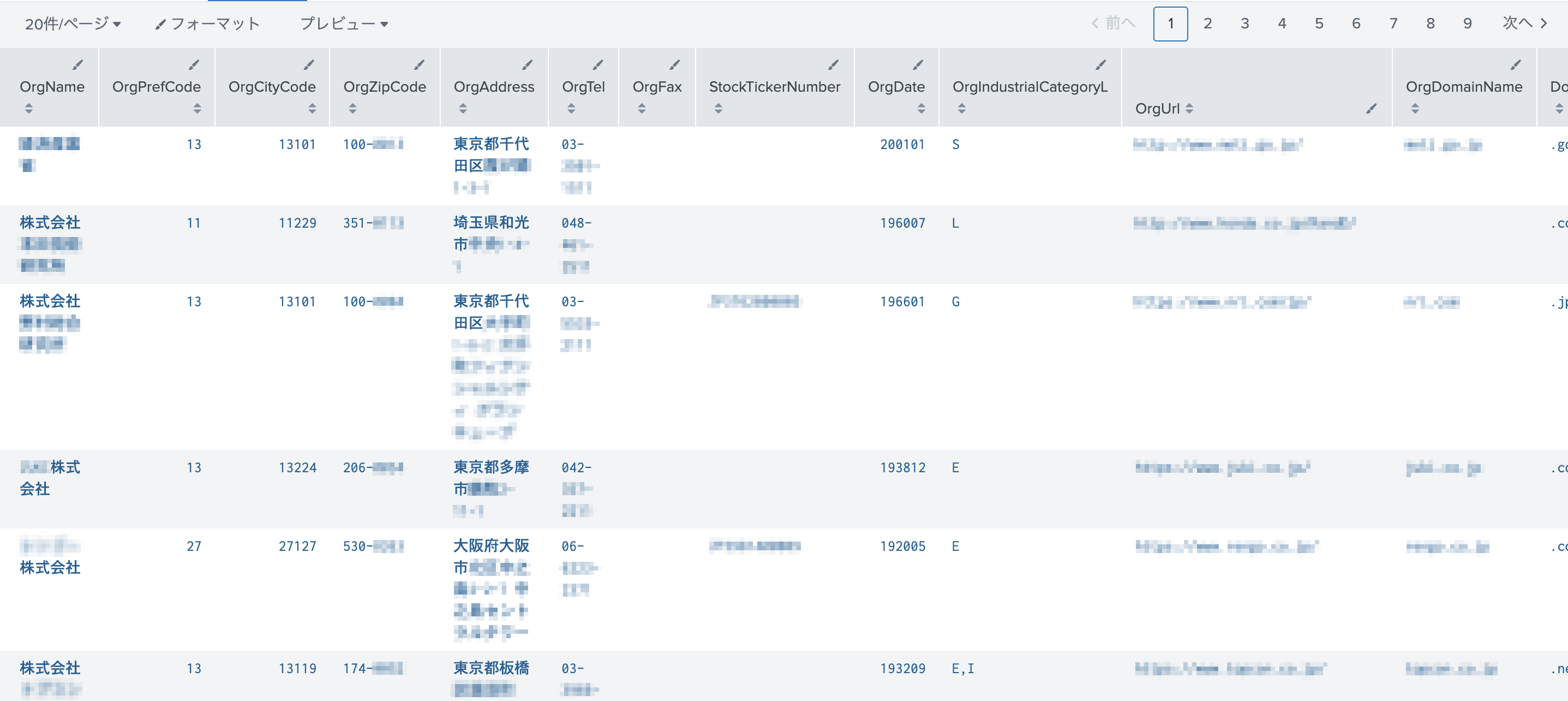Click the pencil icon above OrgCityCode column
The image size is (1568, 701).
point(309,64)
